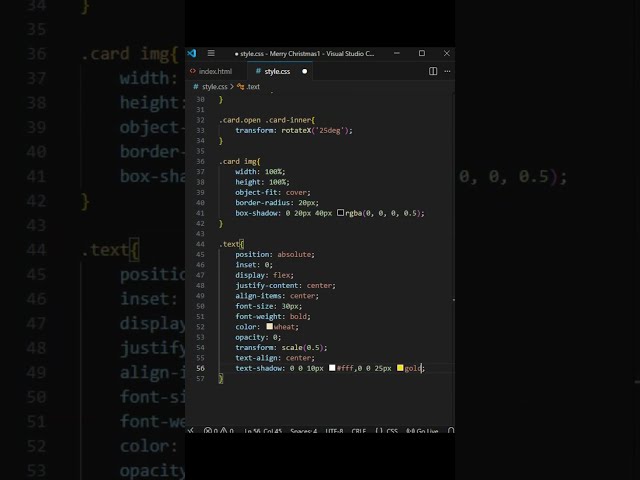Open the rgba box-shadow color swatch
The height and width of the screenshot is (480, 640).
pos(340,213)
